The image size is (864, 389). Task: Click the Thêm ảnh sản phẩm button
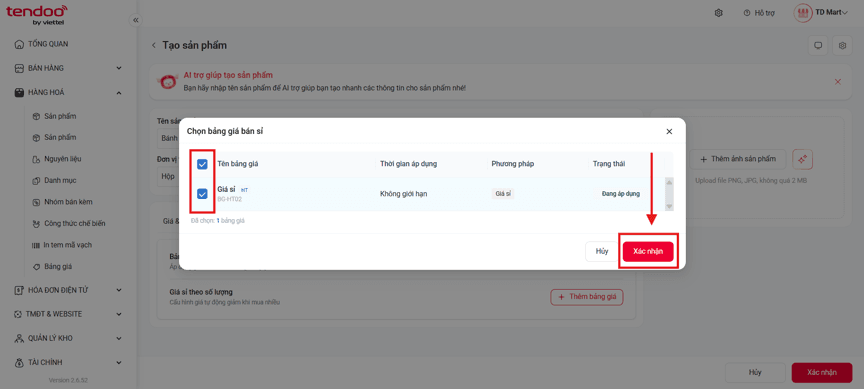pos(738,159)
